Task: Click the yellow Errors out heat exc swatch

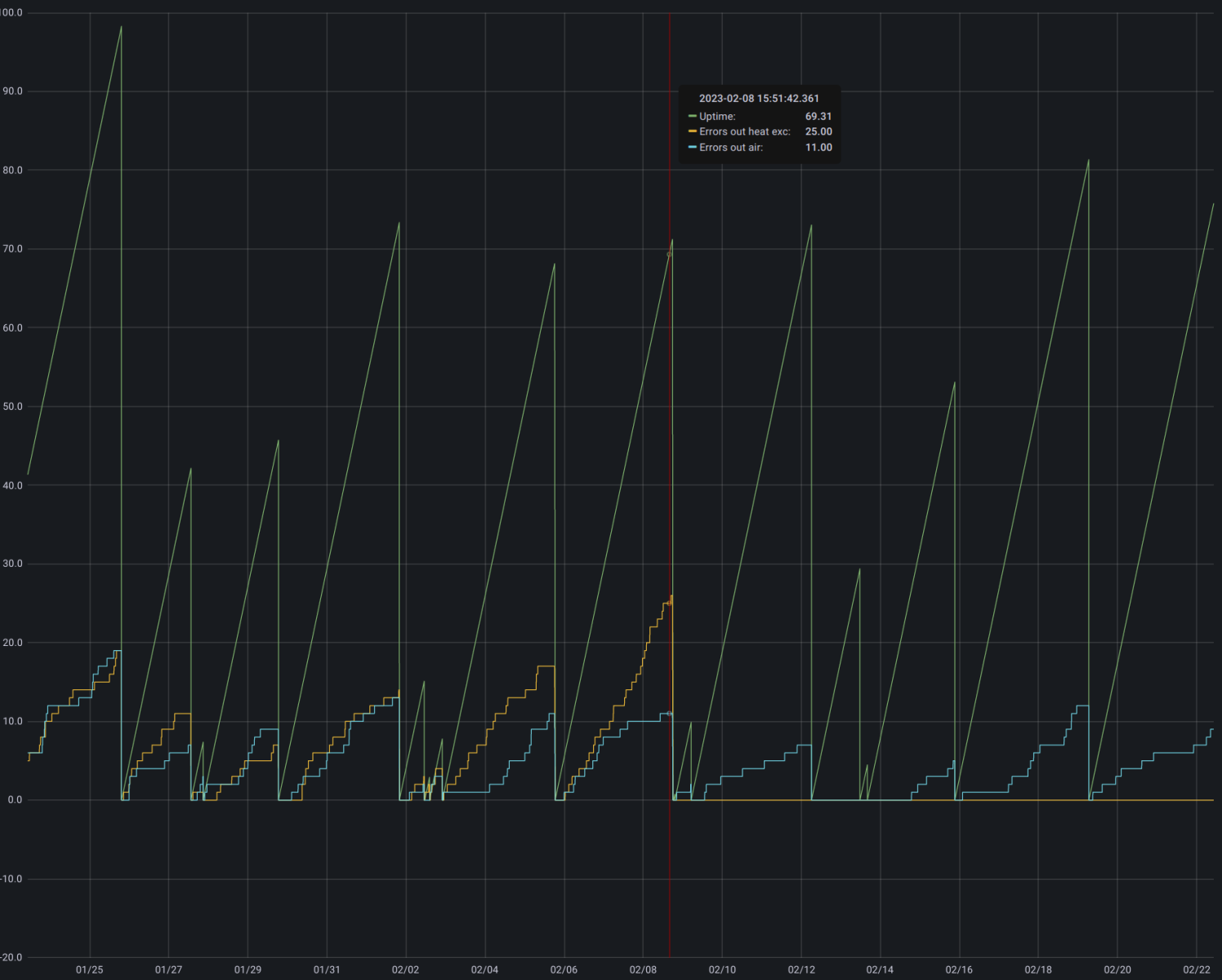Action: pyautogui.click(x=692, y=131)
